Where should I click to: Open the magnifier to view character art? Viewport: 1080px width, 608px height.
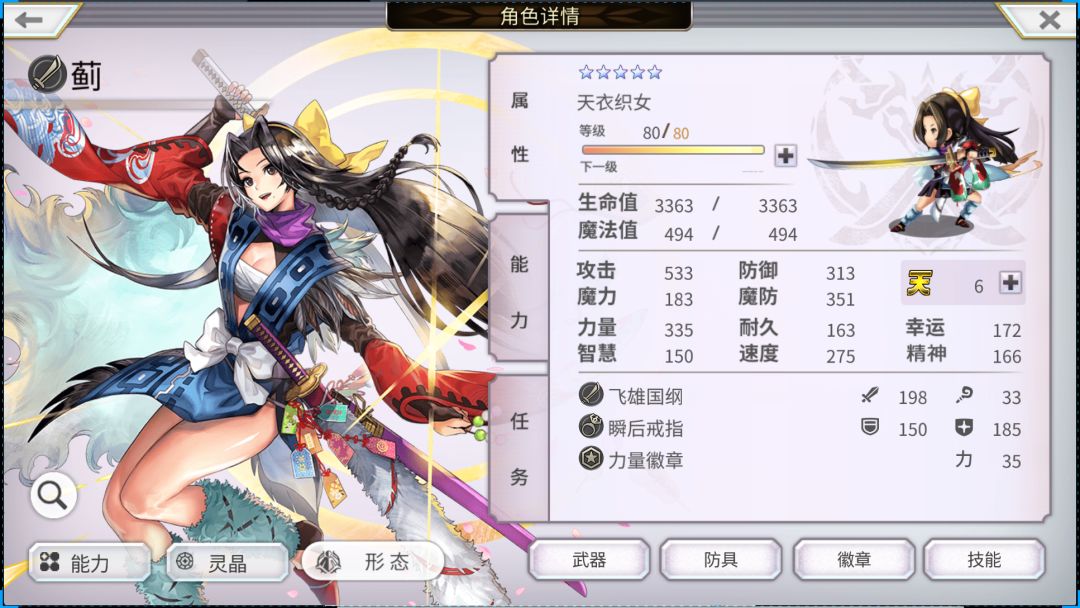pos(53,494)
